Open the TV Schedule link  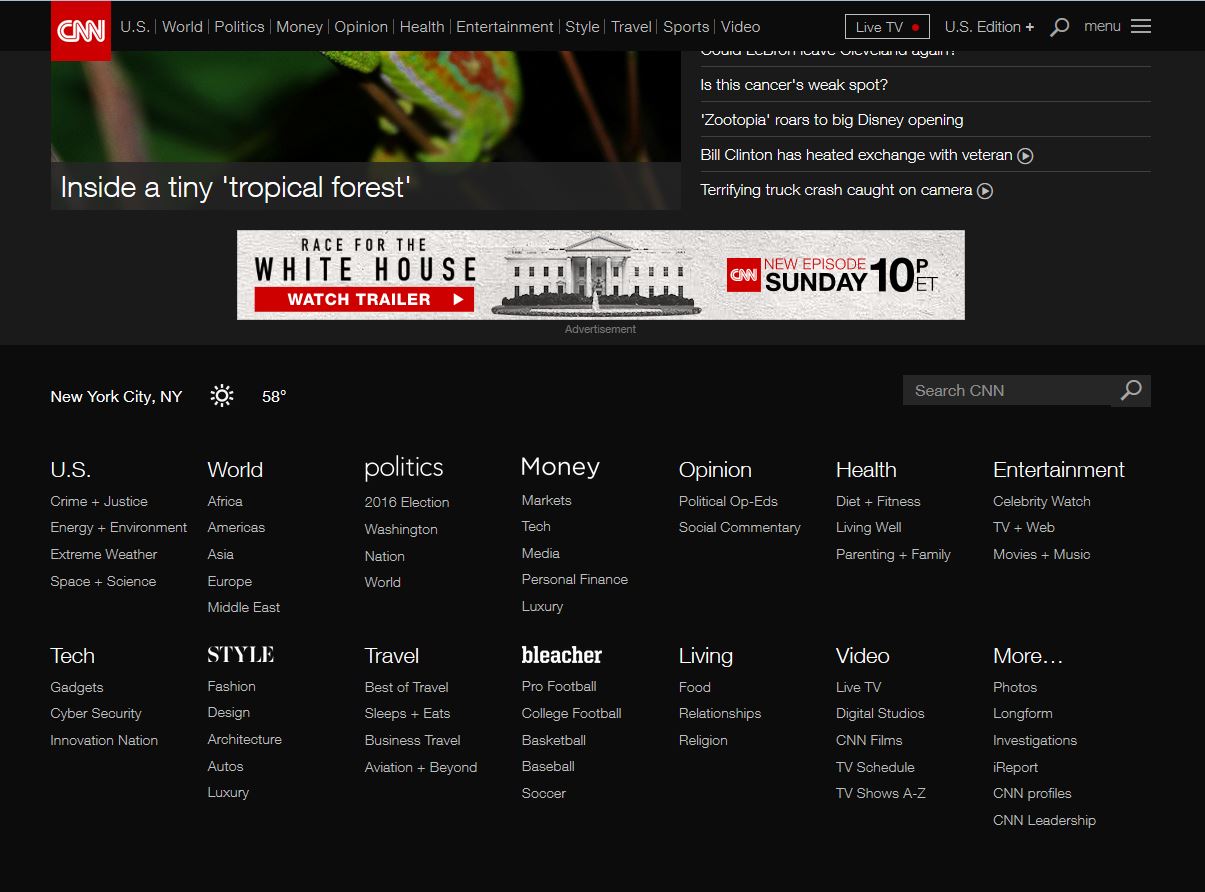pyautogui.click(x=875, y=767)
